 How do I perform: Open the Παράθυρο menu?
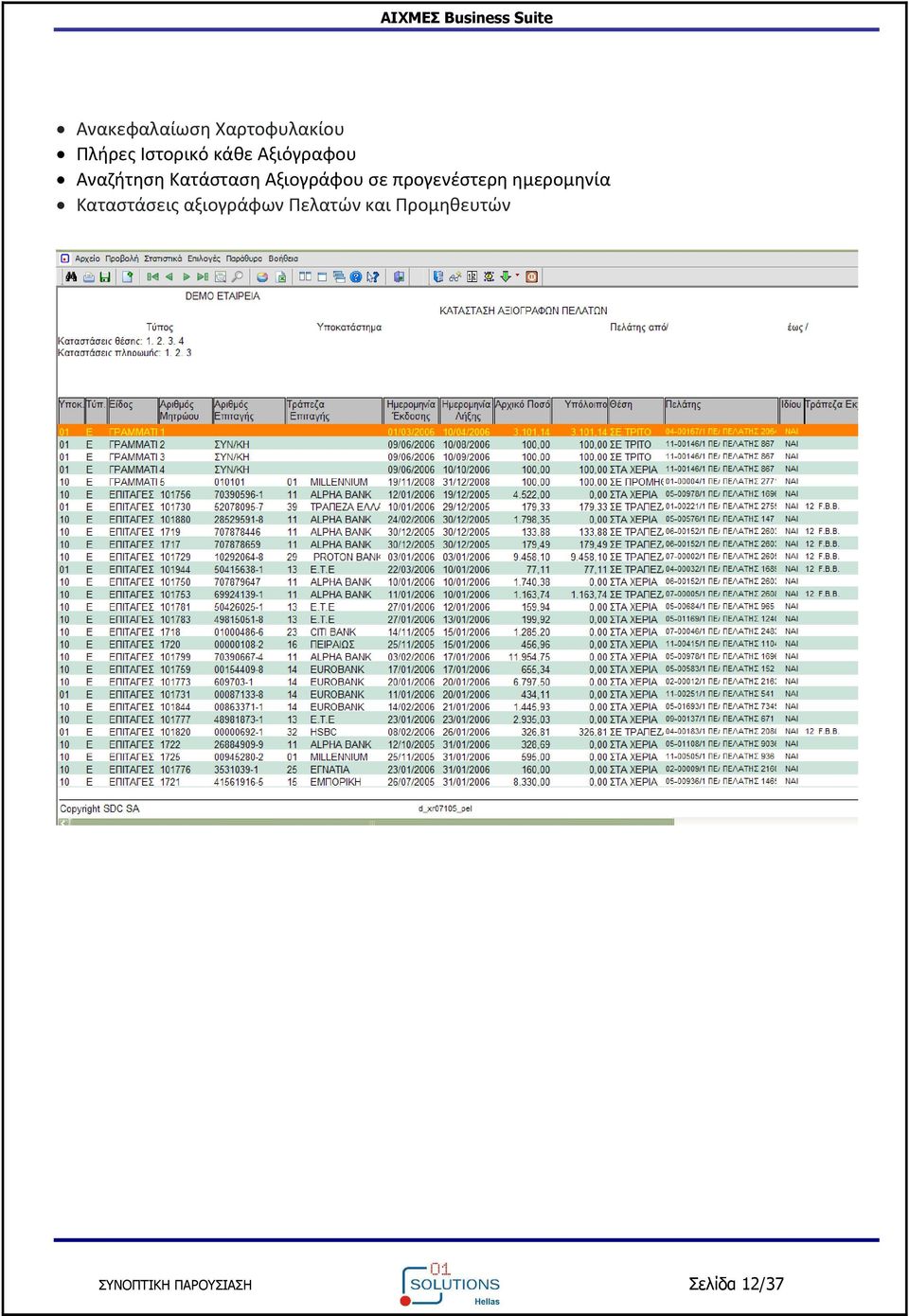point(244,258)
